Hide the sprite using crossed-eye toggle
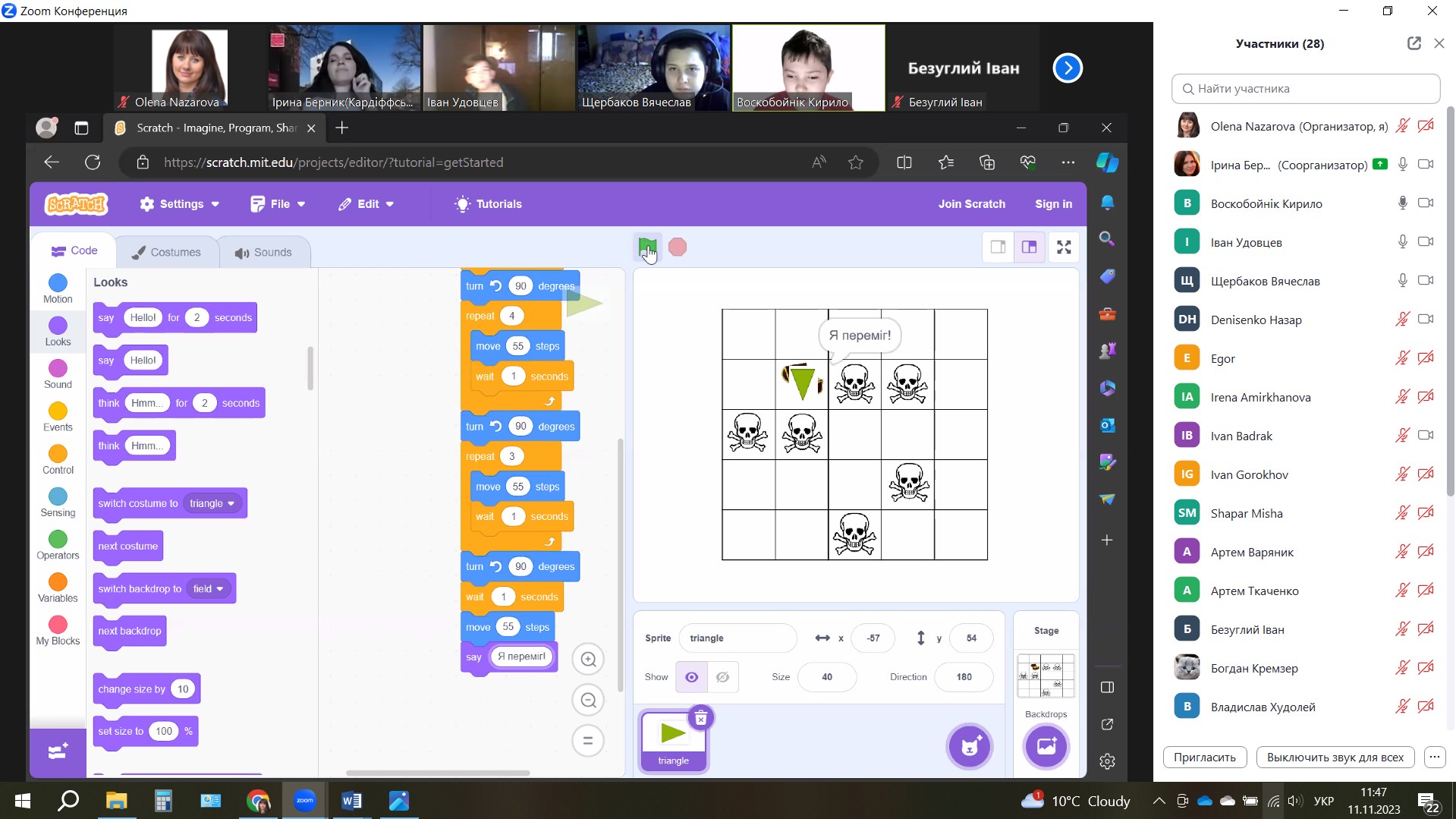The image size is (1456, 819). click(x=722, y=677)
